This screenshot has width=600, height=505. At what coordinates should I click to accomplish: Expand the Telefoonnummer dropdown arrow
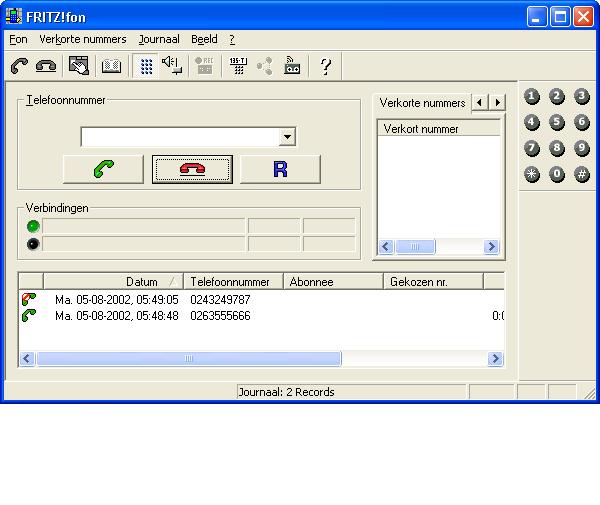click(x=287, y=137)
